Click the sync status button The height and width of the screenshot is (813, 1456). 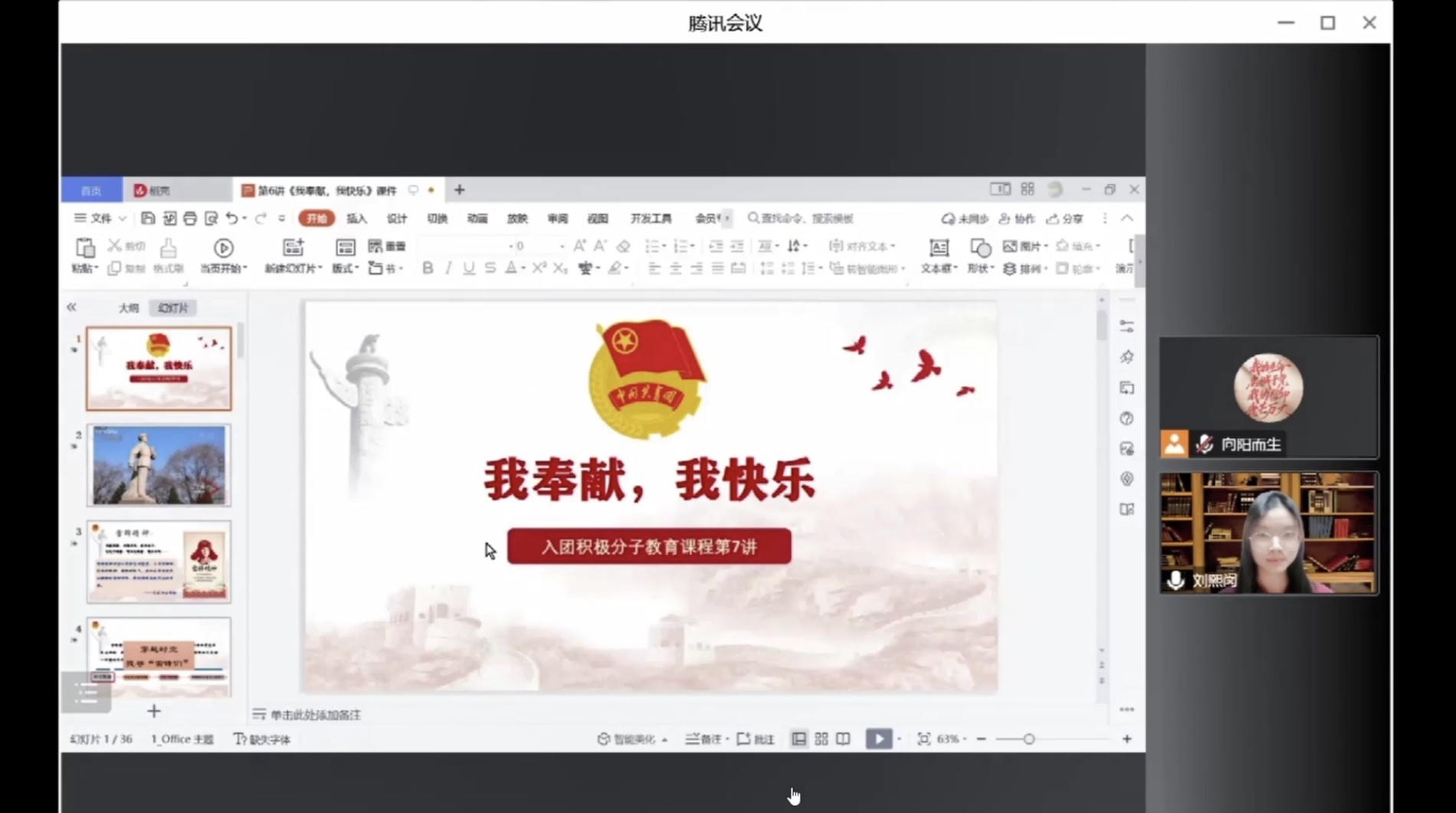pyautogui.click(x=966, y=218)
